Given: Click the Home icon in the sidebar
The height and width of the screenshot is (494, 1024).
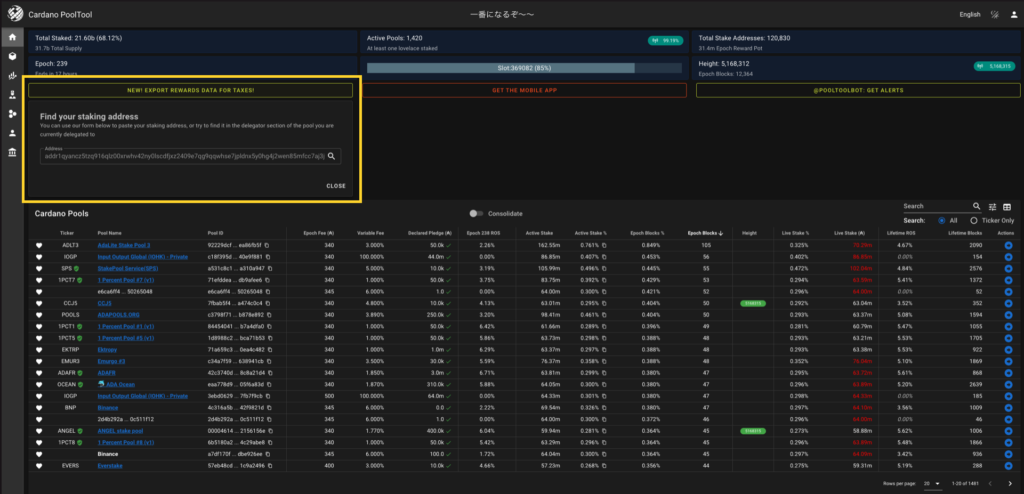Looking at the screenshot, I should coord(12,38).
